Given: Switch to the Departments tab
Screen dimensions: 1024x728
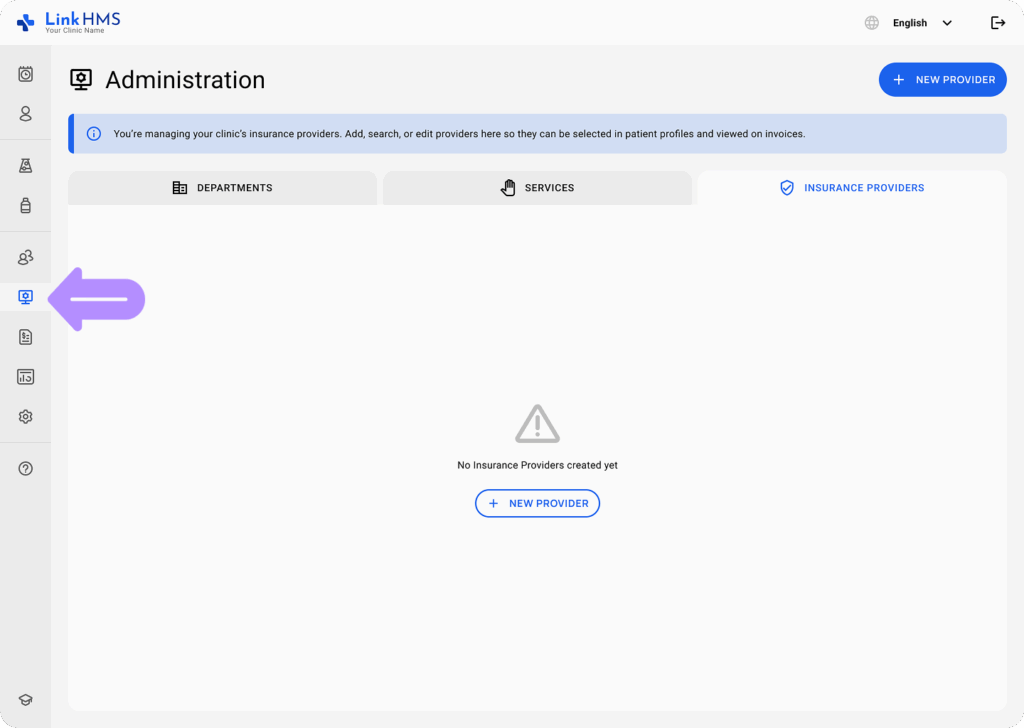Looking at the screenshot, I should (x=222, y=188).
